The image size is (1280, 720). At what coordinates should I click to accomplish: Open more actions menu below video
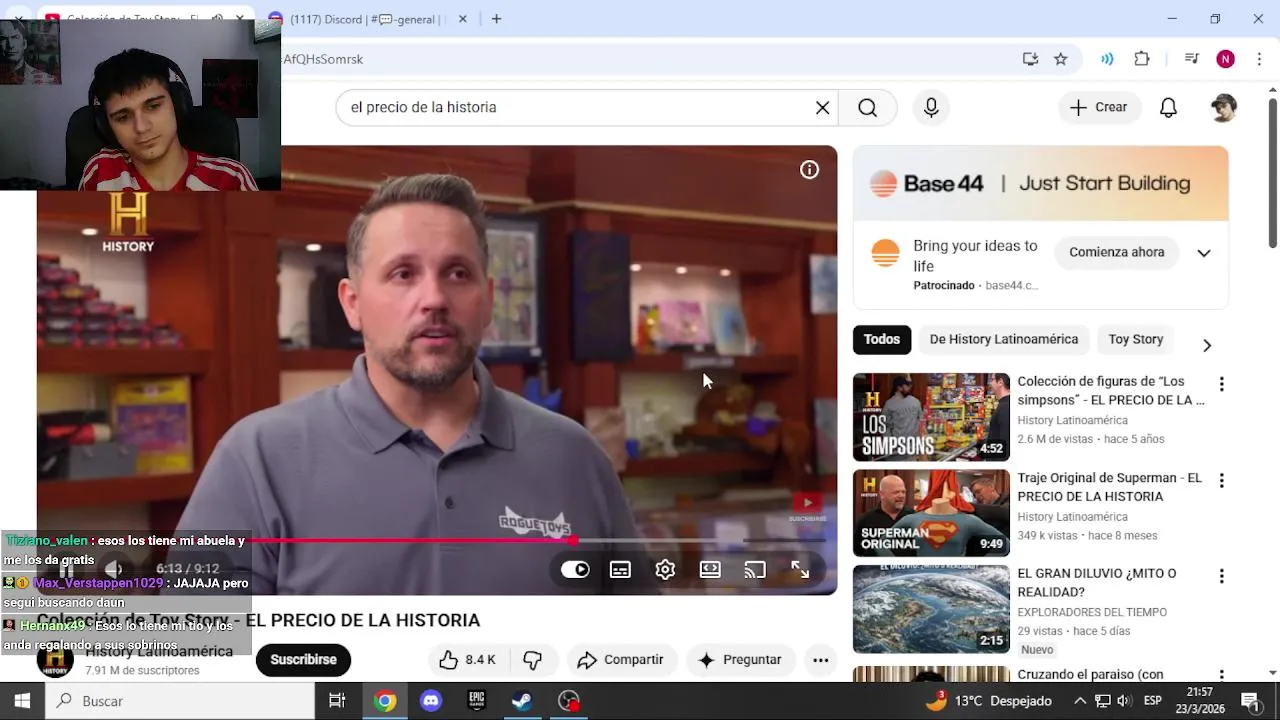pyautogui.click(x=820, y=660)
